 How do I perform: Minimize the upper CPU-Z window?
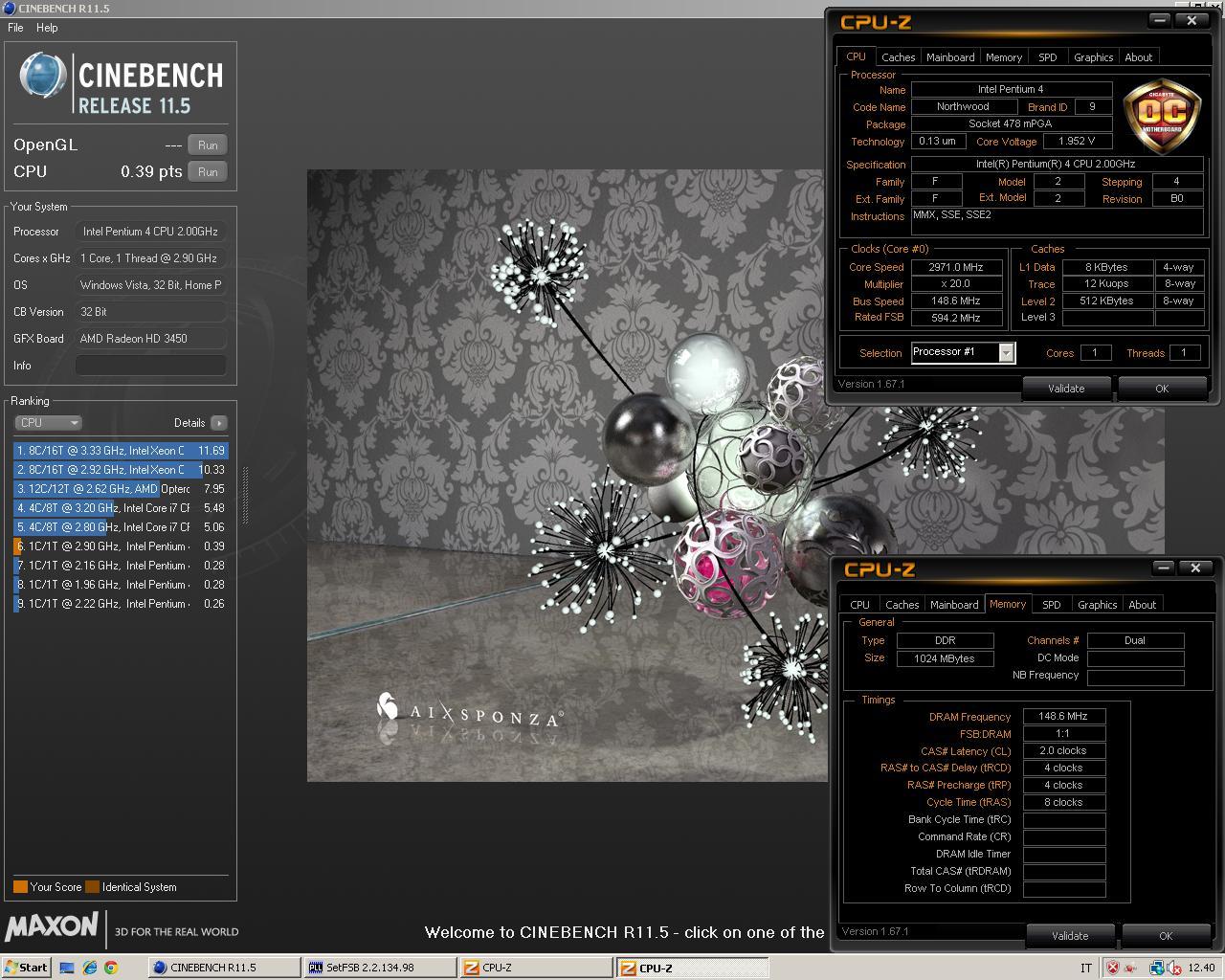pos(1160,20)
